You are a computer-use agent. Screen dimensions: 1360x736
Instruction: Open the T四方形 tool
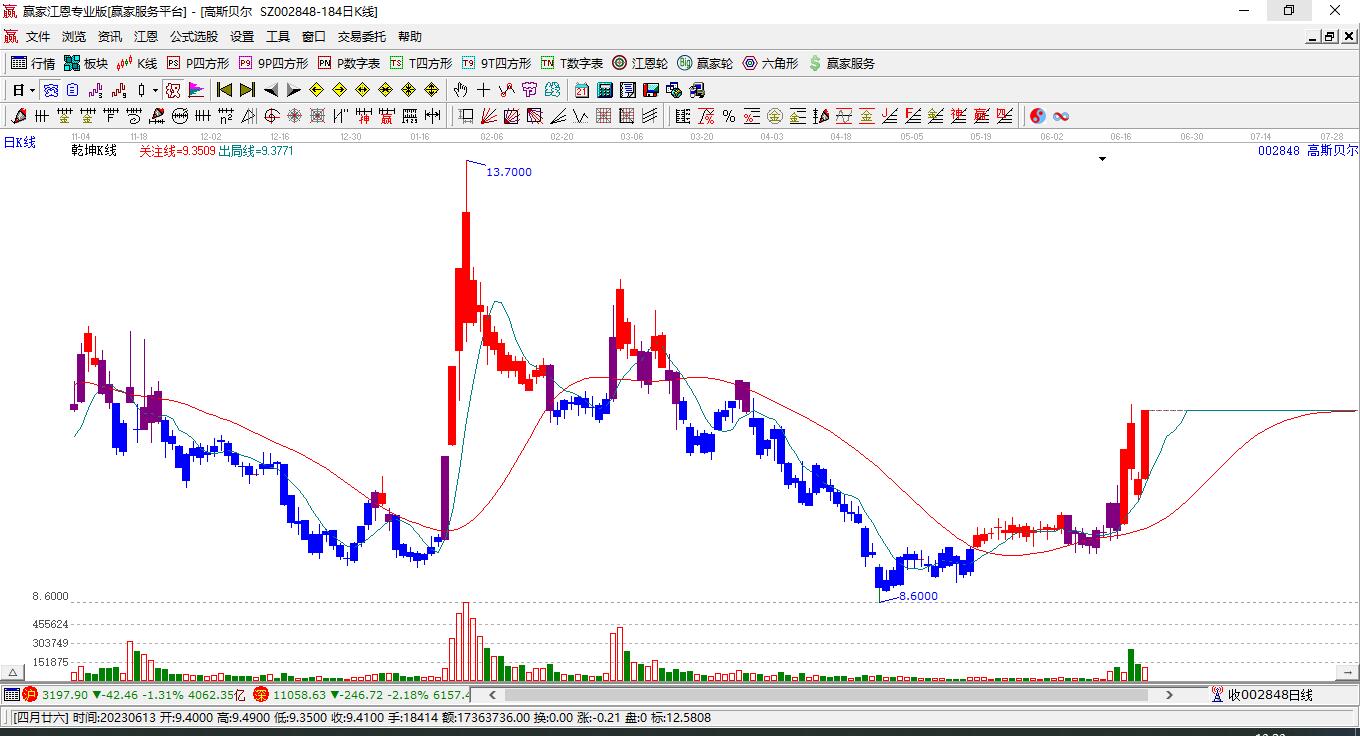421,63
